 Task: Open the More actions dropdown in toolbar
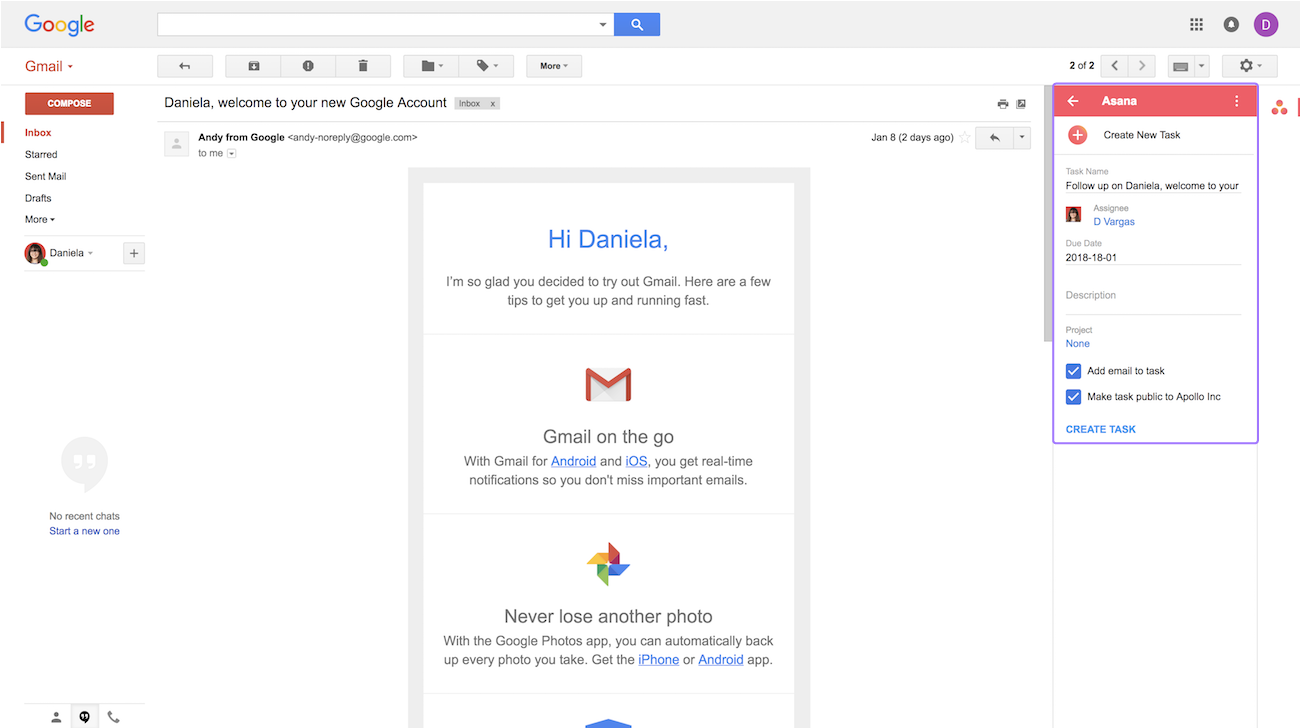[554, 66]
